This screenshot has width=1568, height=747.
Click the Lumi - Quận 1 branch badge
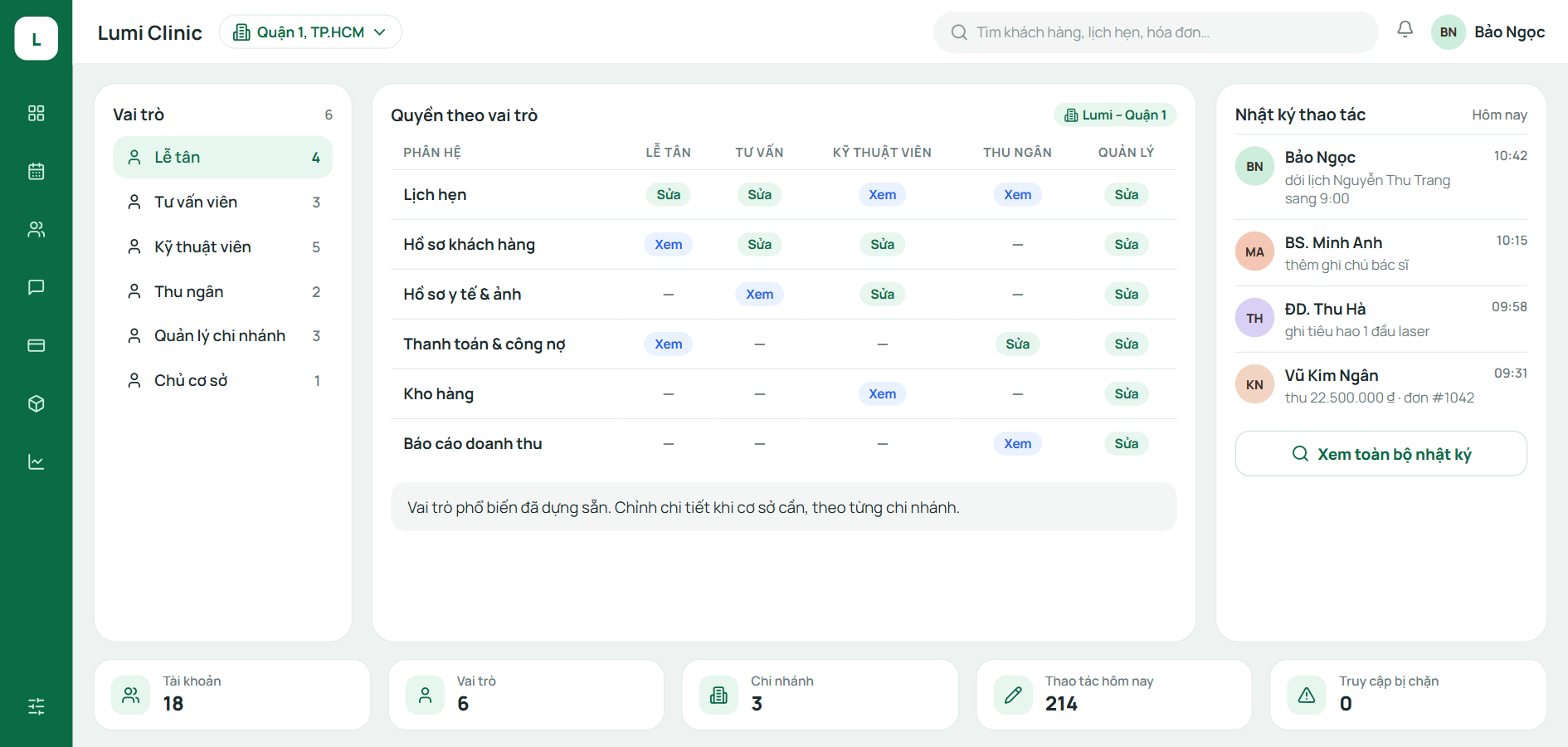coord(1115,115)
